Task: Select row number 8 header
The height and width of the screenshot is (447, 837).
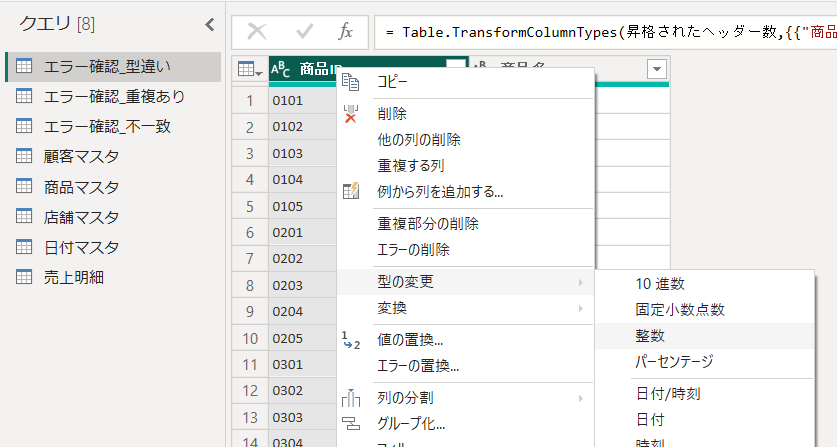Action: pyautogui.click(x=250, y=285)
